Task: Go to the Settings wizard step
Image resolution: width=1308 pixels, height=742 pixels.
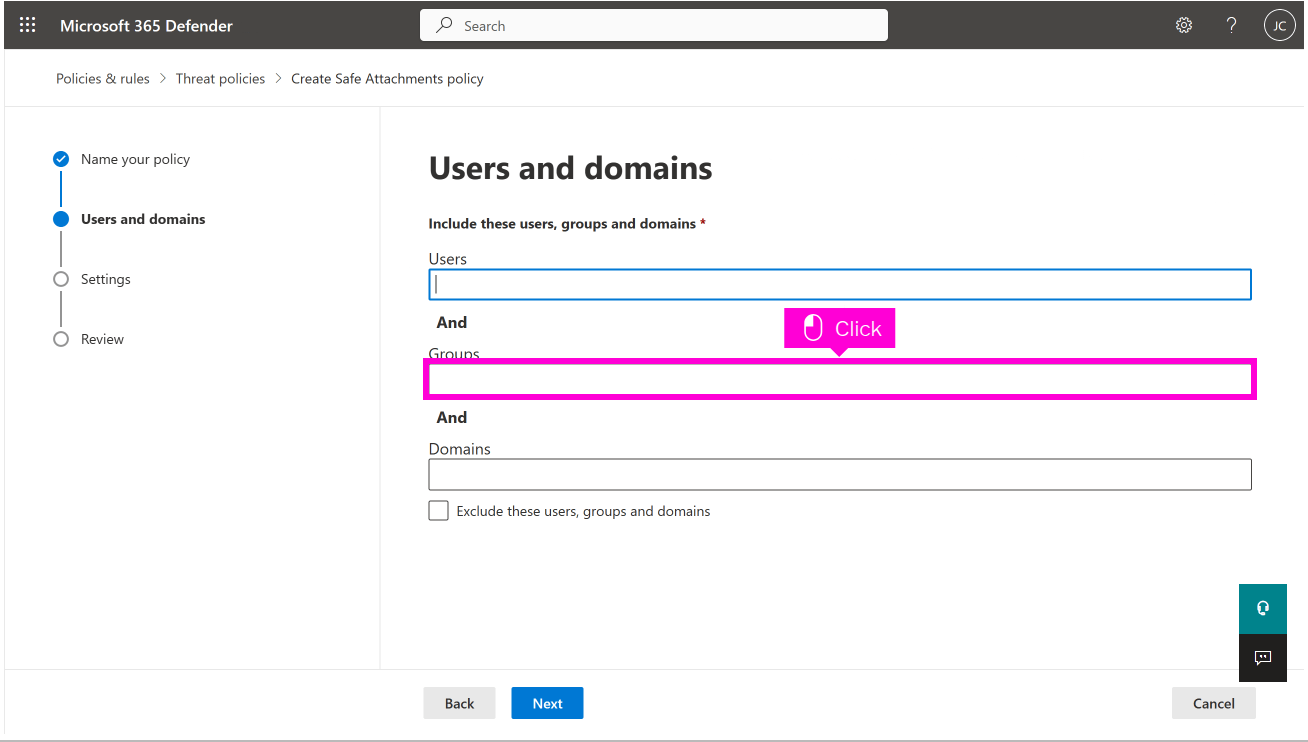Action: pos(105,279)
